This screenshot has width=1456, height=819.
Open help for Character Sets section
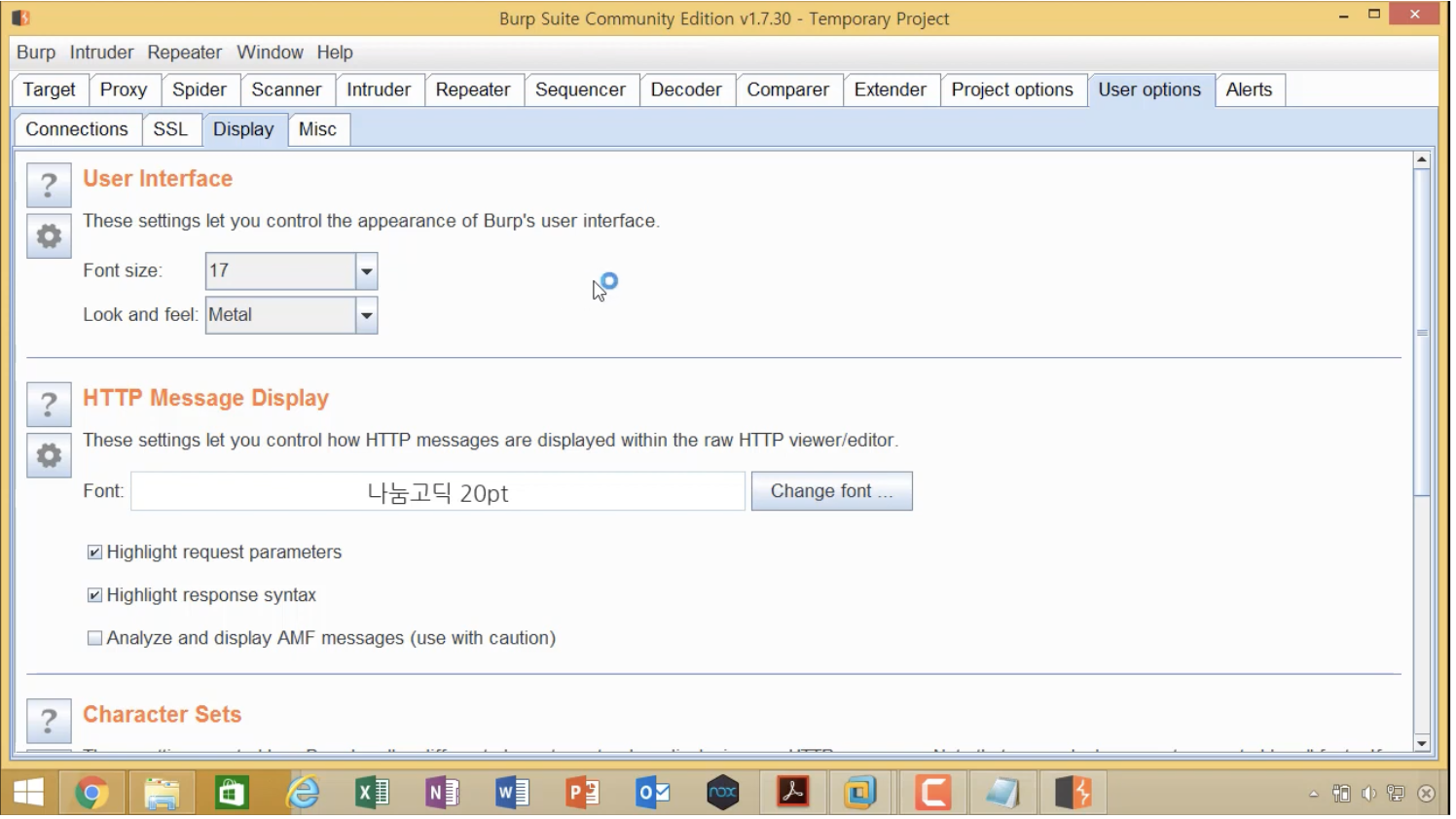pos(49,722)
